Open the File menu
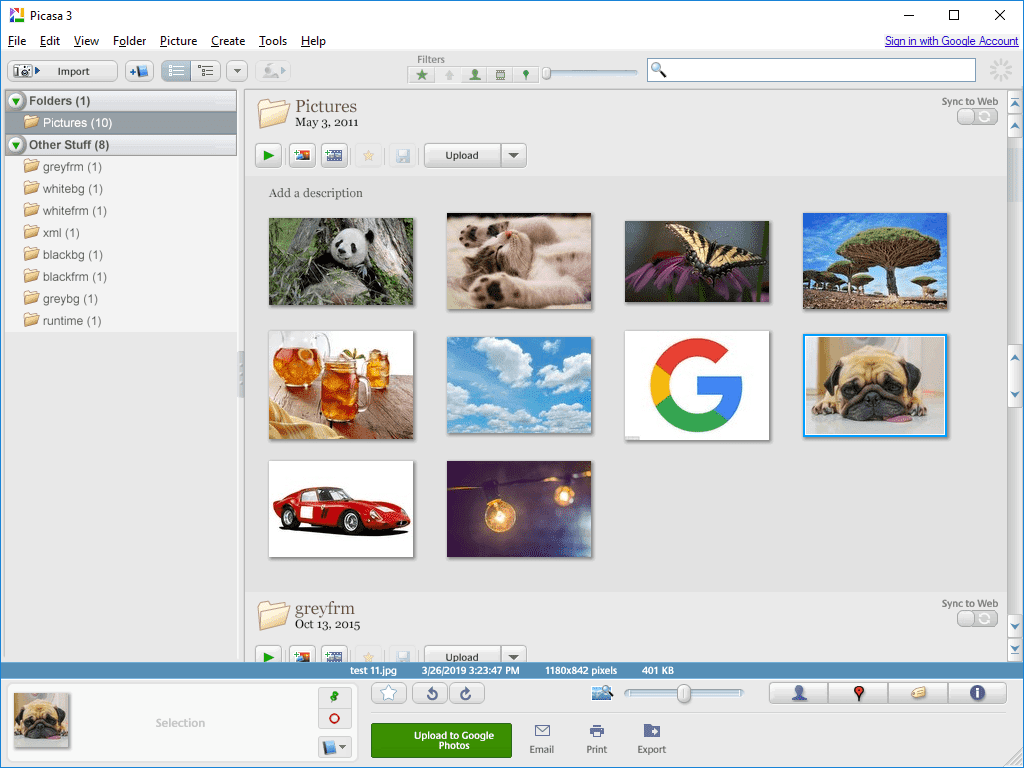Screen dimensions: 1024x768 point(17,41)
